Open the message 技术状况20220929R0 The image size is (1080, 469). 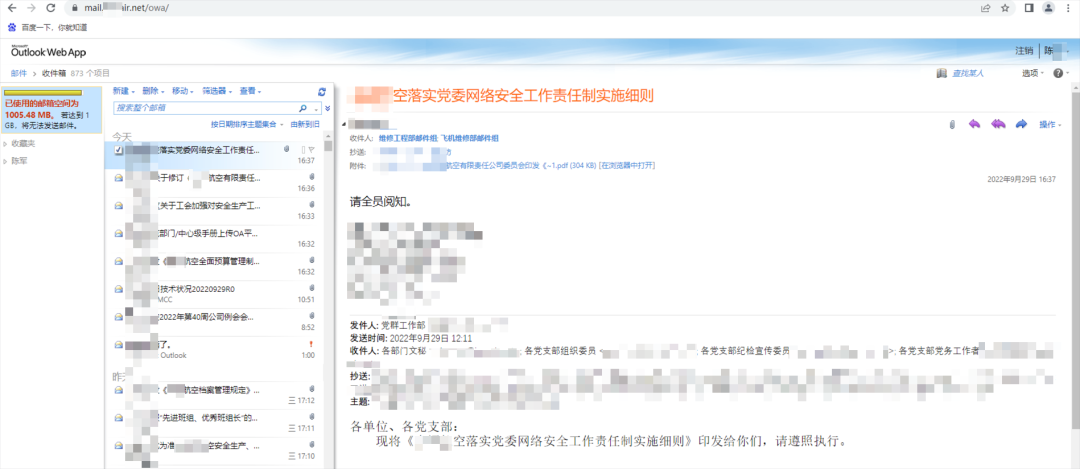(215, 293)
